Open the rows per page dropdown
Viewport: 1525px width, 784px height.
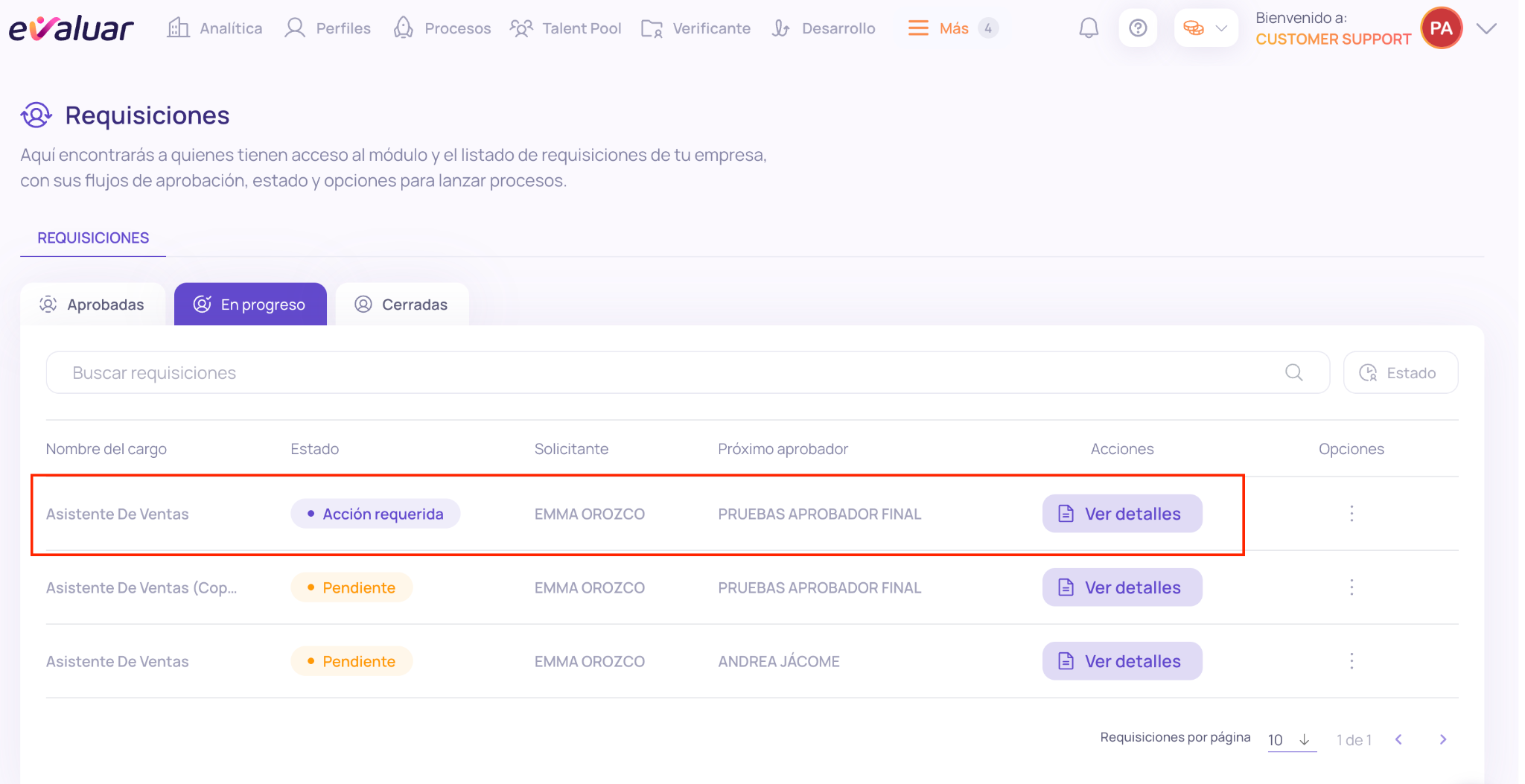[1291, 740]
